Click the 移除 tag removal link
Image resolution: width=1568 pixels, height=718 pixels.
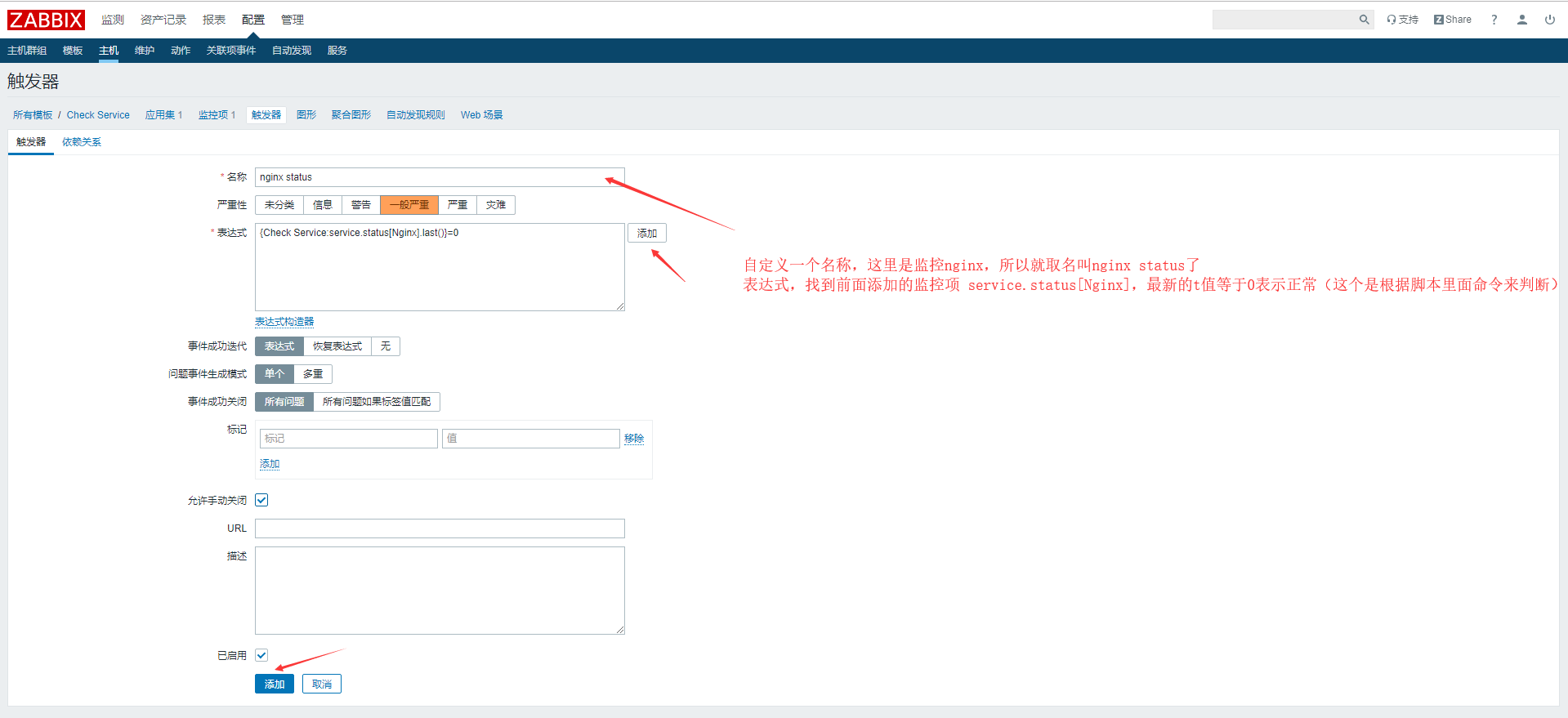point(633,439)
